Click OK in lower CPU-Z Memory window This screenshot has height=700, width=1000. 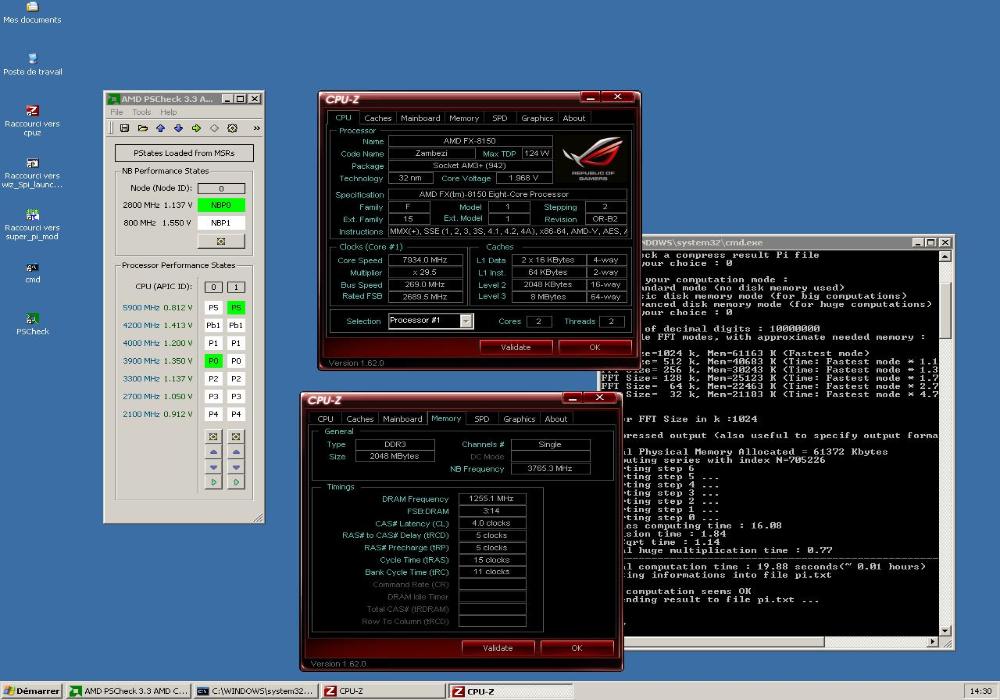click(577, 648)
